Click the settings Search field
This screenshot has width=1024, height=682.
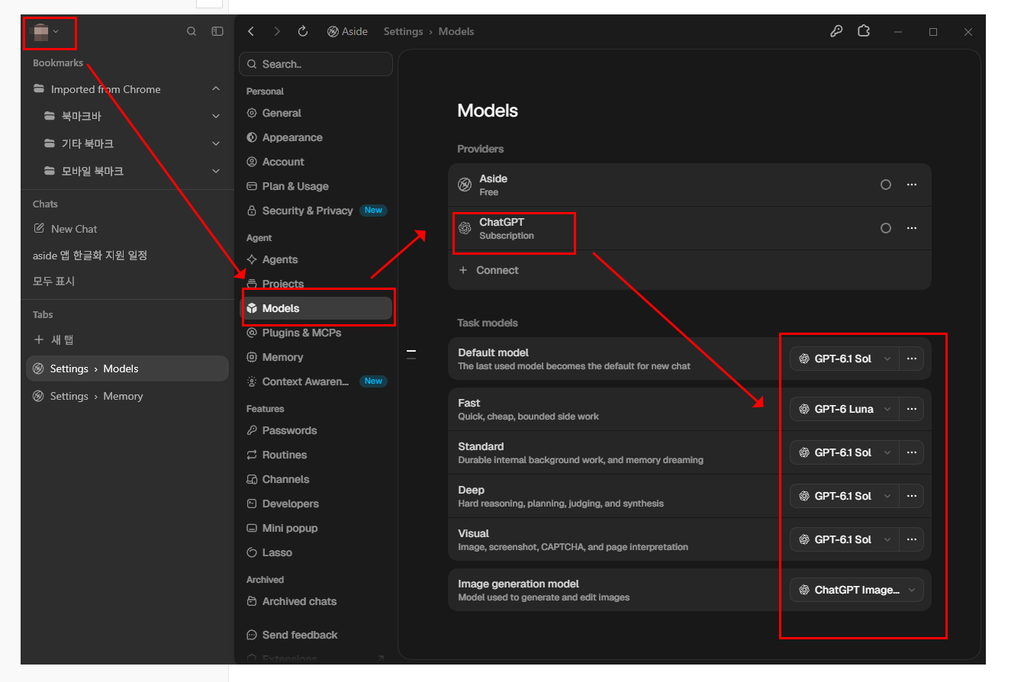pos(316,64)
